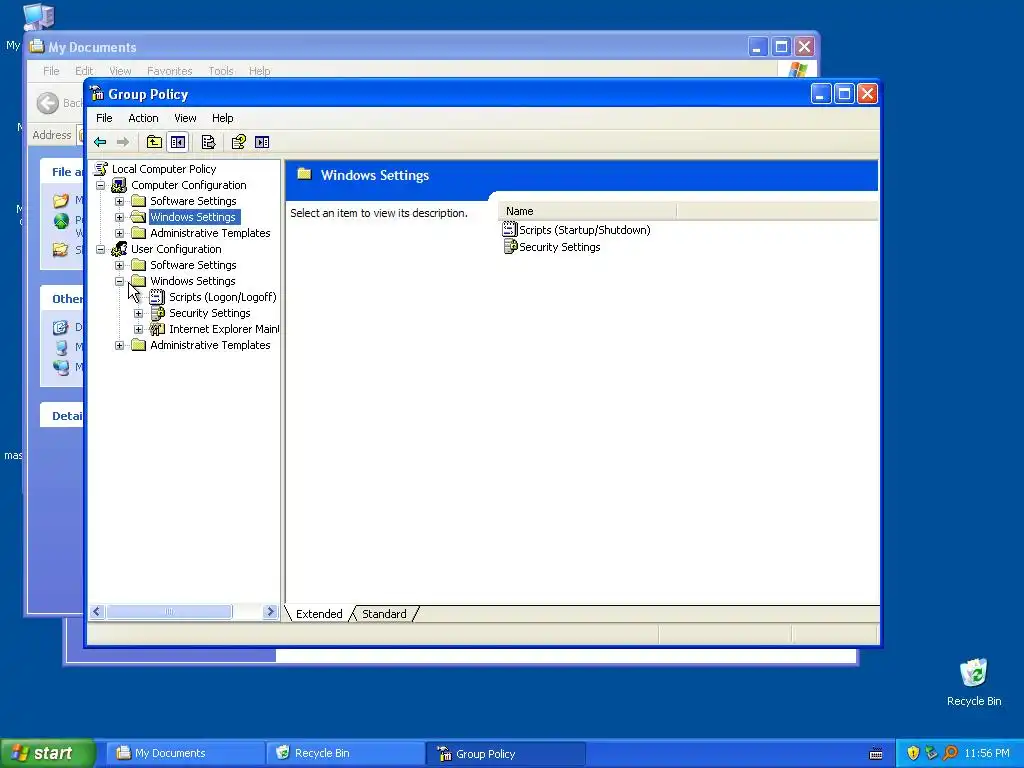Minimize the Group Policy window
The width and height of the screenshot is (1024, 768).
[821, 93]
